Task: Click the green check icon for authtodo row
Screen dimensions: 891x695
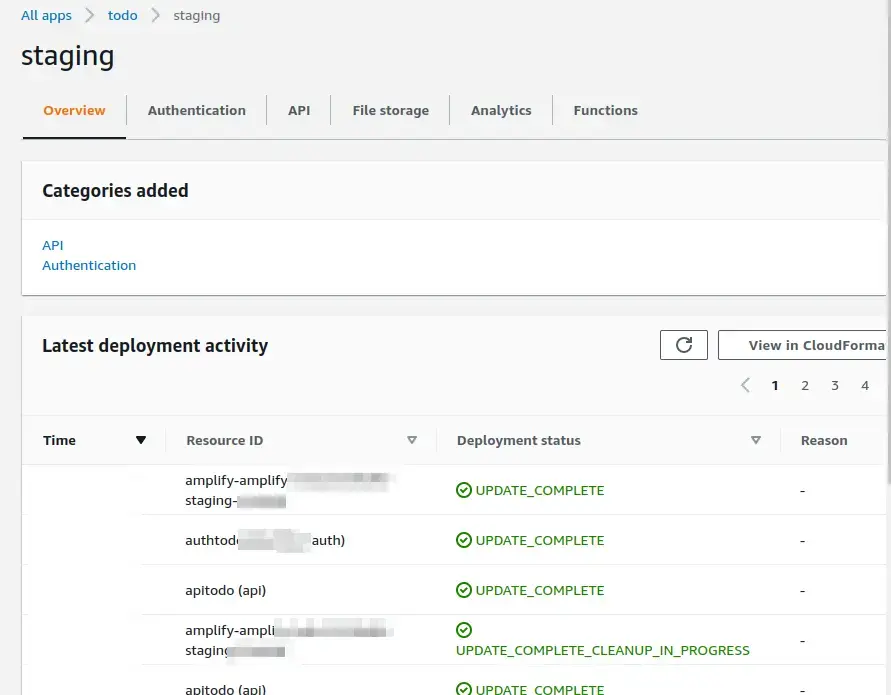Action: click(x=464, y=540)
